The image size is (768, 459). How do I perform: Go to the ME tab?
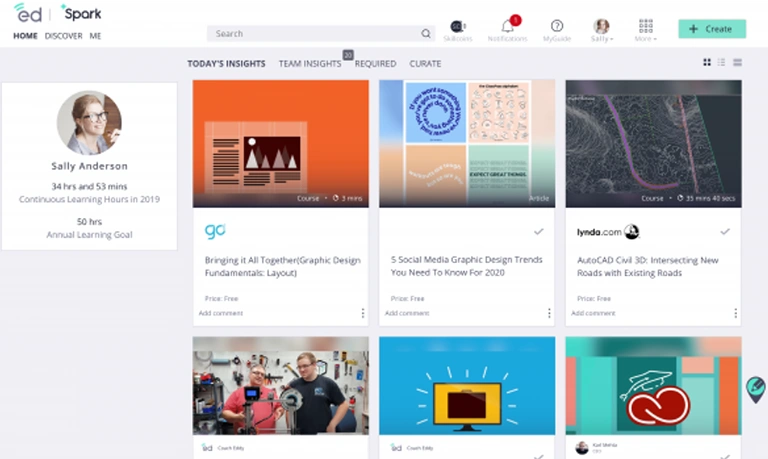[x=95, y=36]
